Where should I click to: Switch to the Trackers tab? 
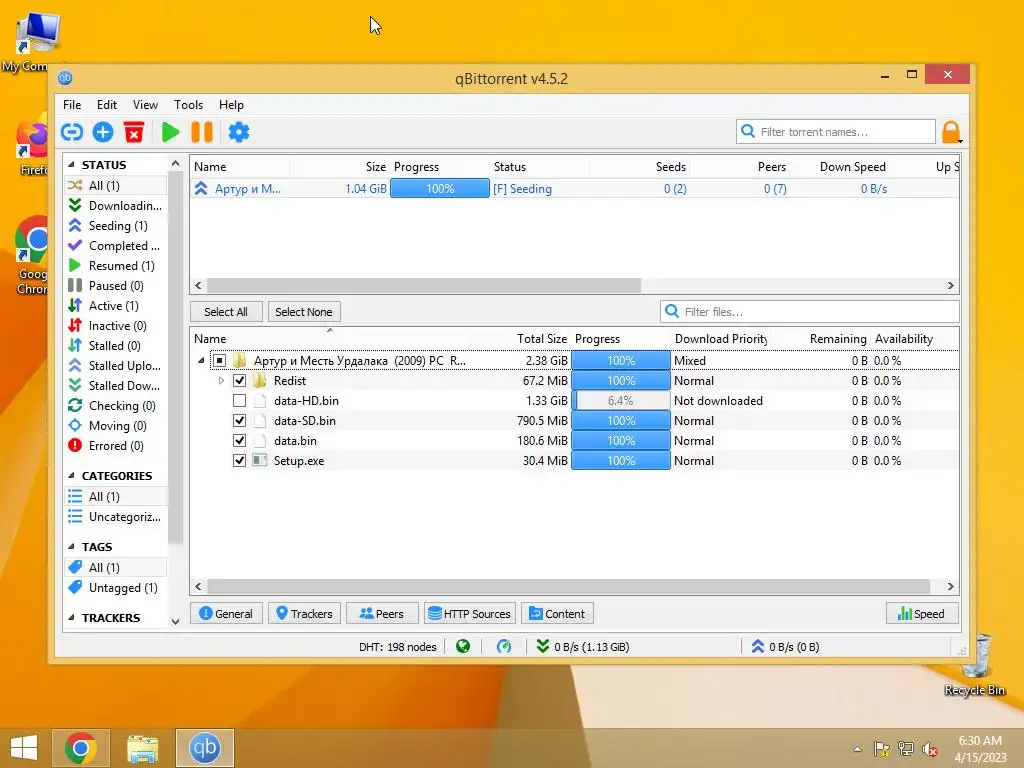coord(304,614)
